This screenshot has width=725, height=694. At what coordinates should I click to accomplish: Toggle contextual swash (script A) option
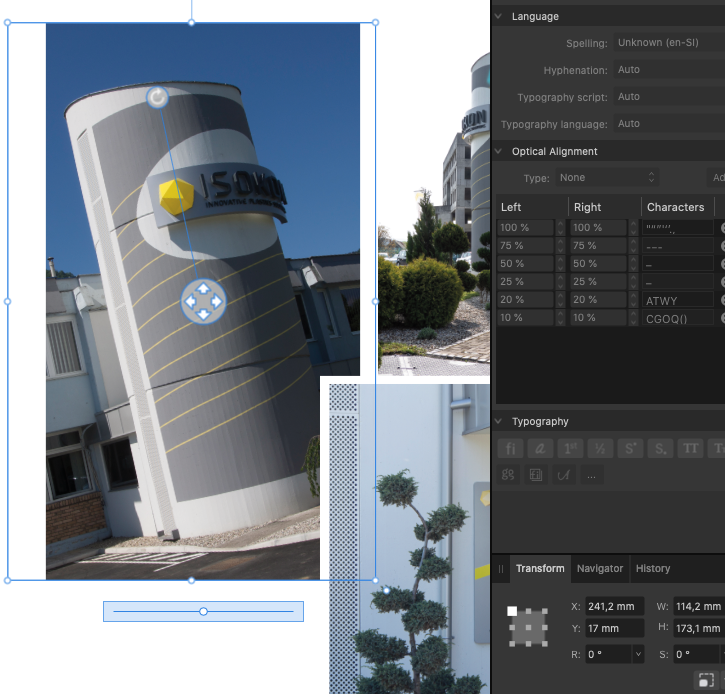(x=564, y=475)
